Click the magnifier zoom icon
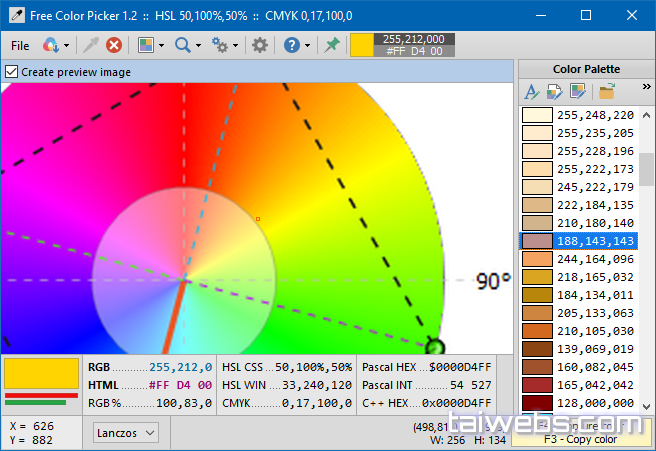656x451 pixels. pos(182,45)
